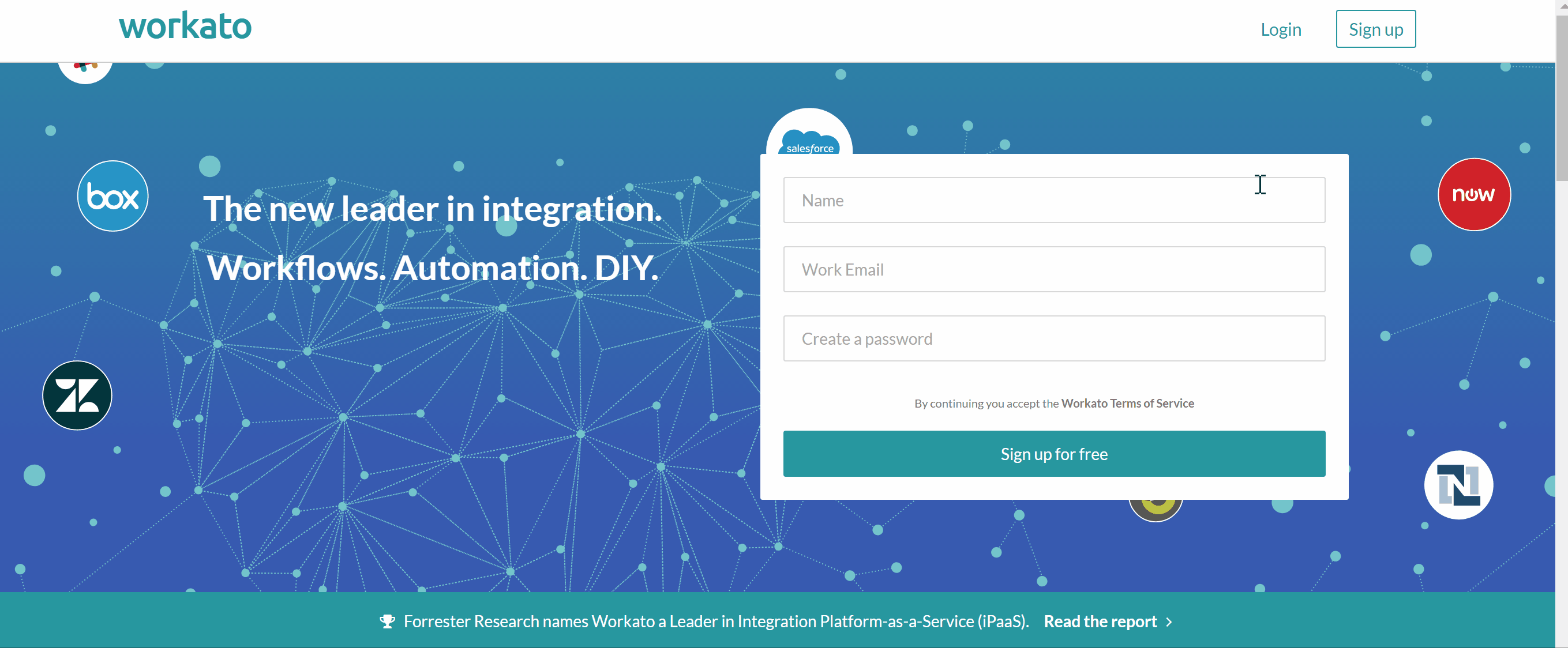
Task: Click the Box app icon
Action: click(112, 196)
